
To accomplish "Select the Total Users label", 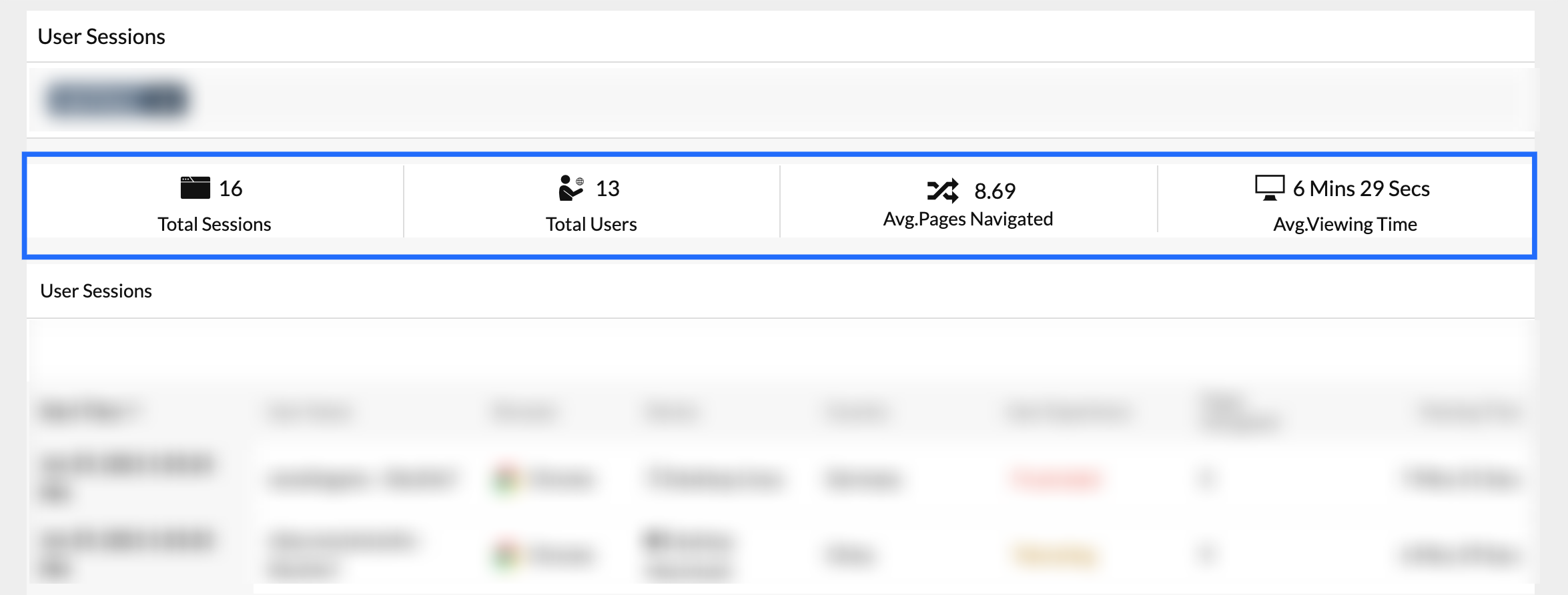I will 591,224.
